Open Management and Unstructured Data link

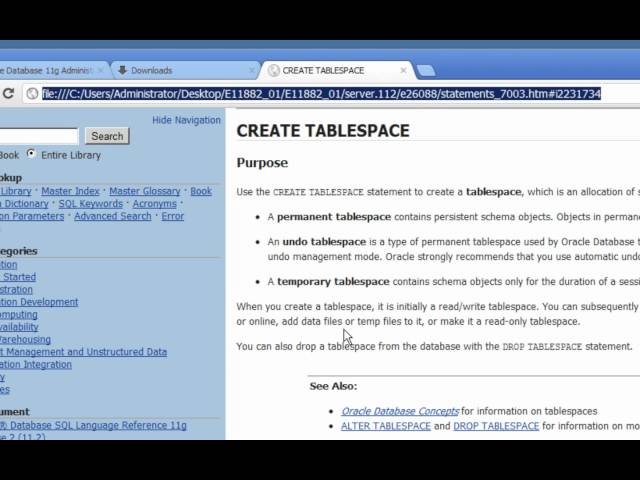coord(83,352)
